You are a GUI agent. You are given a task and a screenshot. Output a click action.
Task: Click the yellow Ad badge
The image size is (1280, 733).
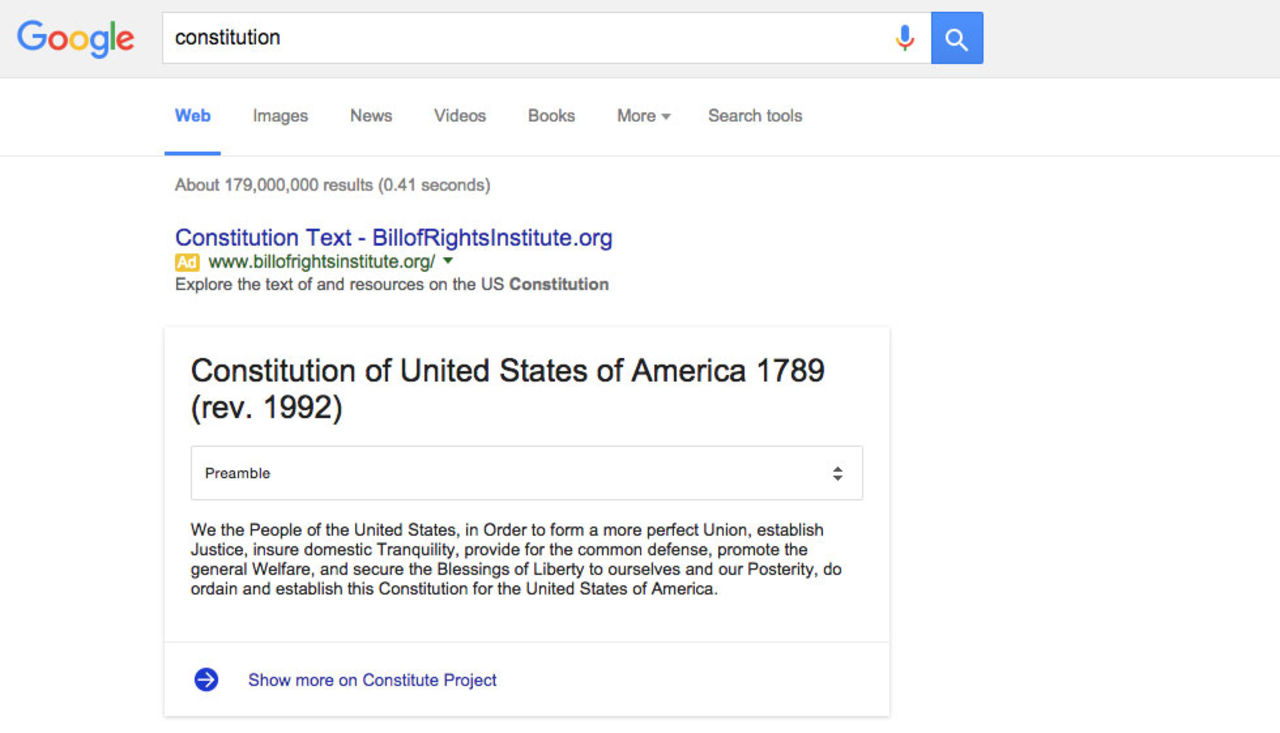187,262
